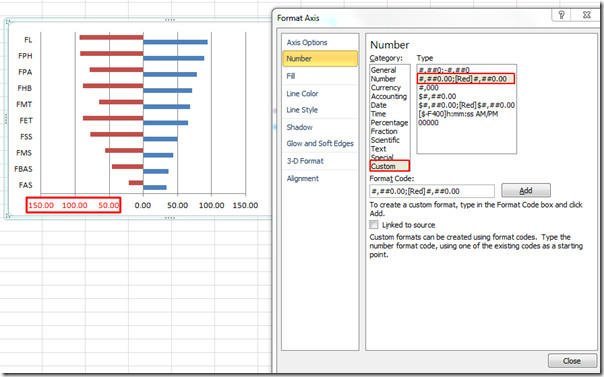Go to Glow and Soft Edges

coord(320,143)
